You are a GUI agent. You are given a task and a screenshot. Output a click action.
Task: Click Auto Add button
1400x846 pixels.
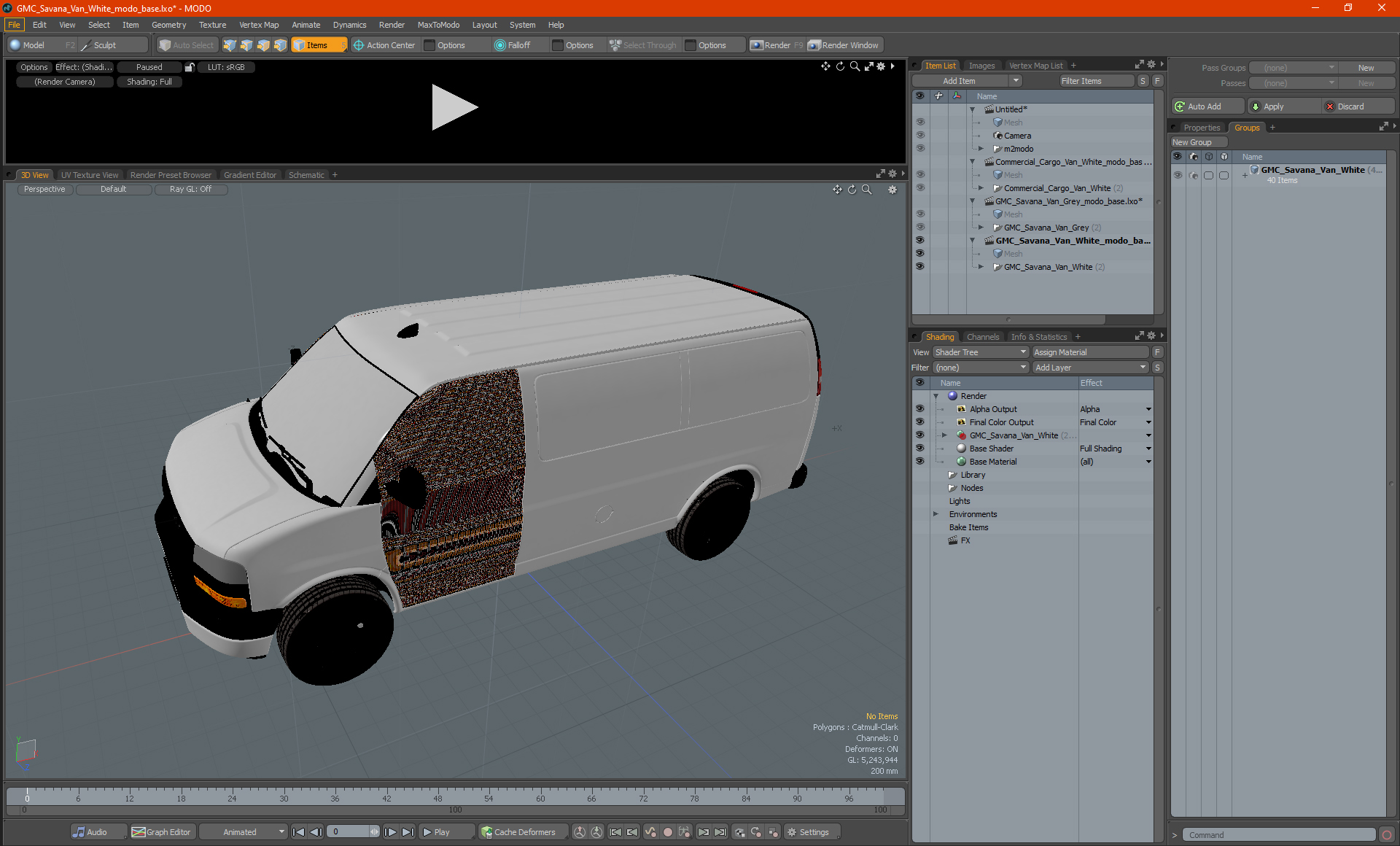(1207, 106)
